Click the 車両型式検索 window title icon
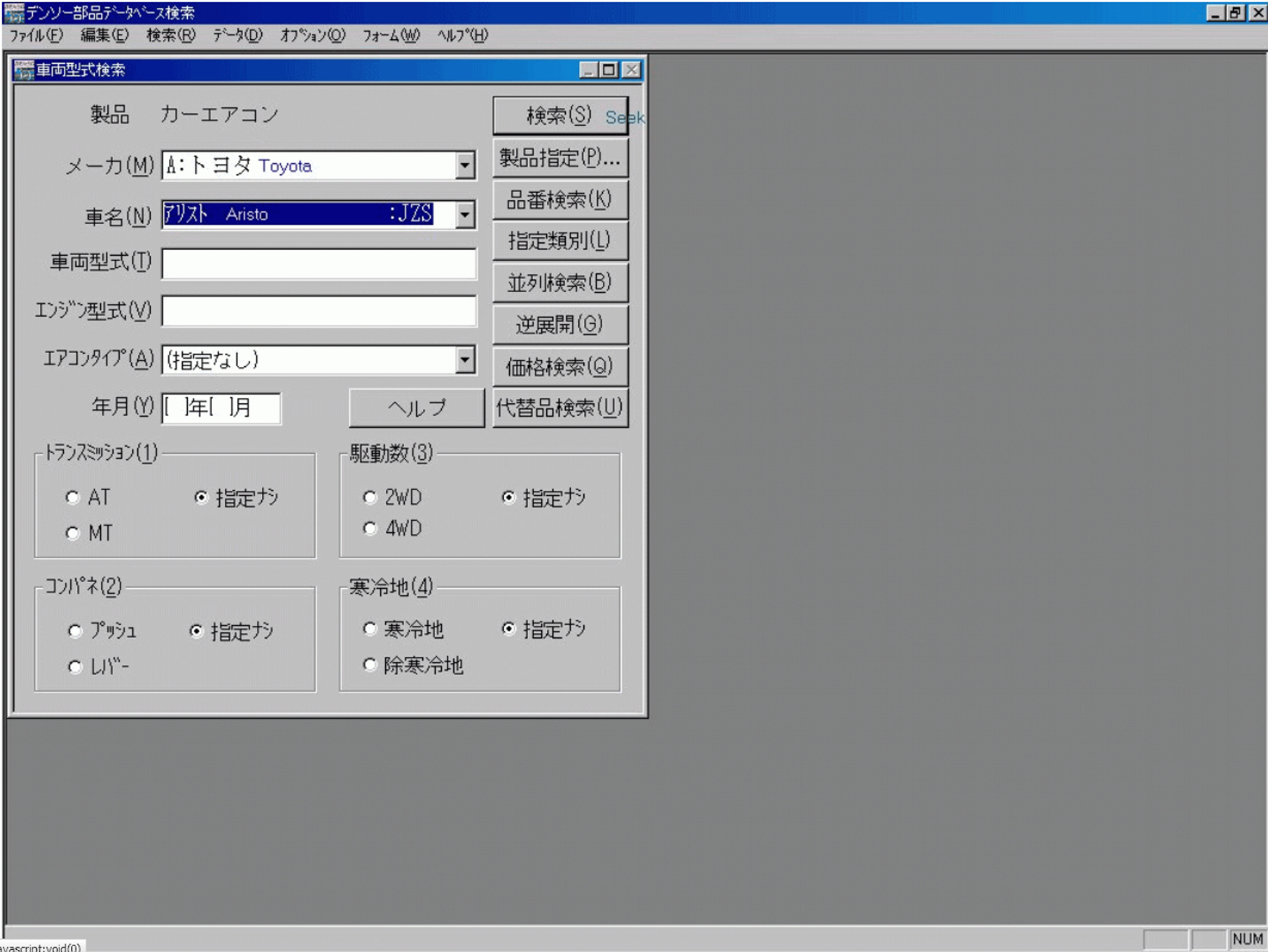The image size is (1268, 952). pos(23,70)
